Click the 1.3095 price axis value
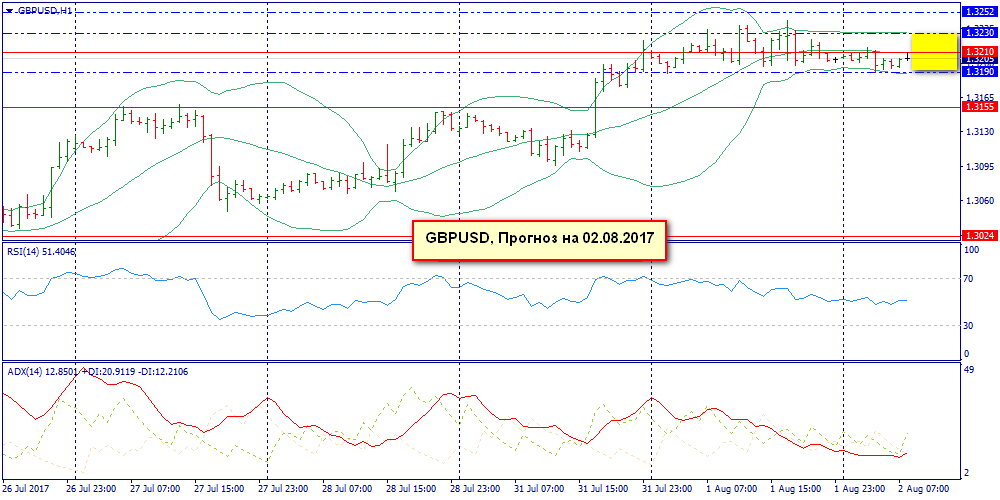 [979, 167]
